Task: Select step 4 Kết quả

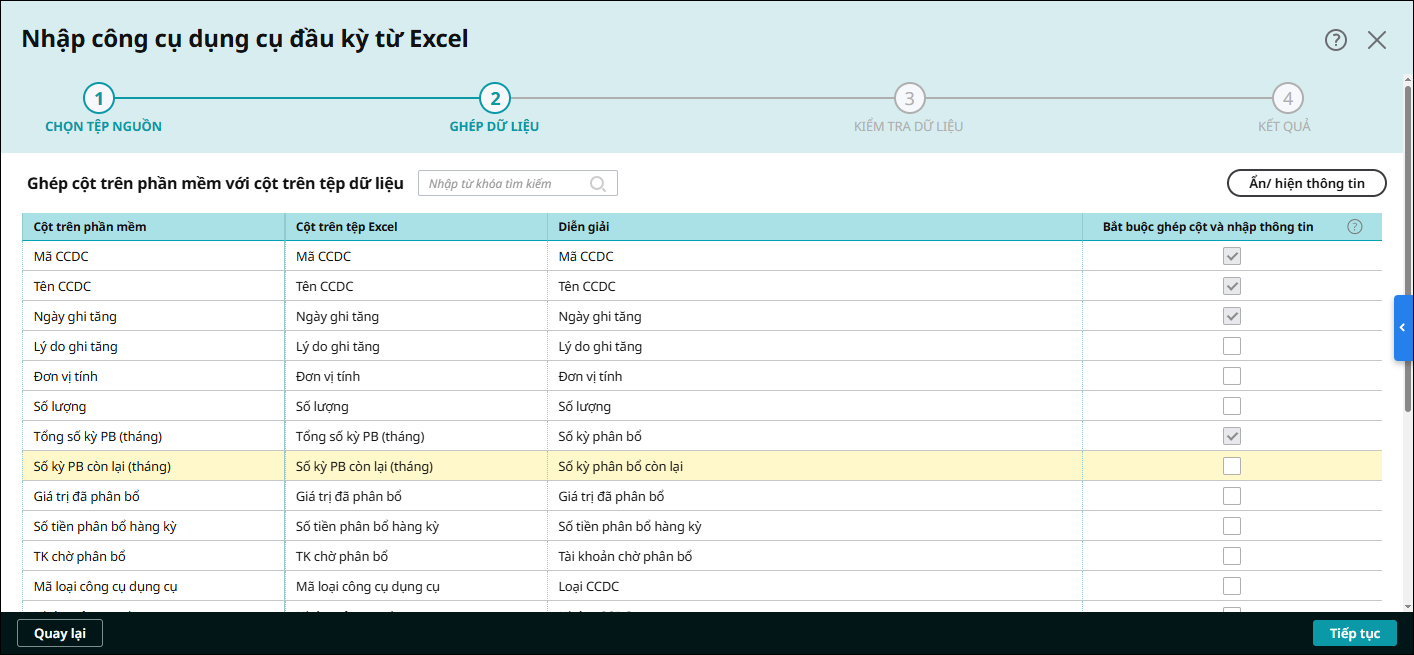Action: click(1287, 99)
